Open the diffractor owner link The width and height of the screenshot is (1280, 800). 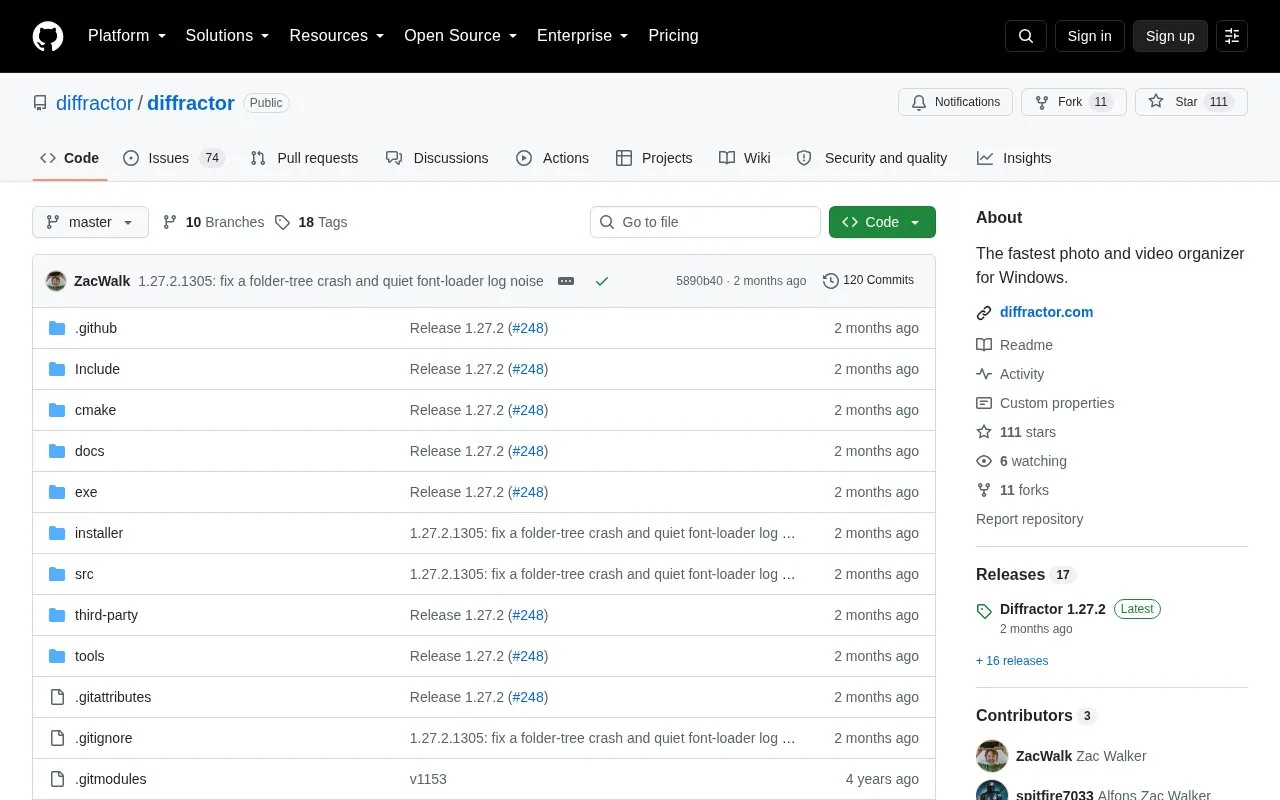point(94,103)
